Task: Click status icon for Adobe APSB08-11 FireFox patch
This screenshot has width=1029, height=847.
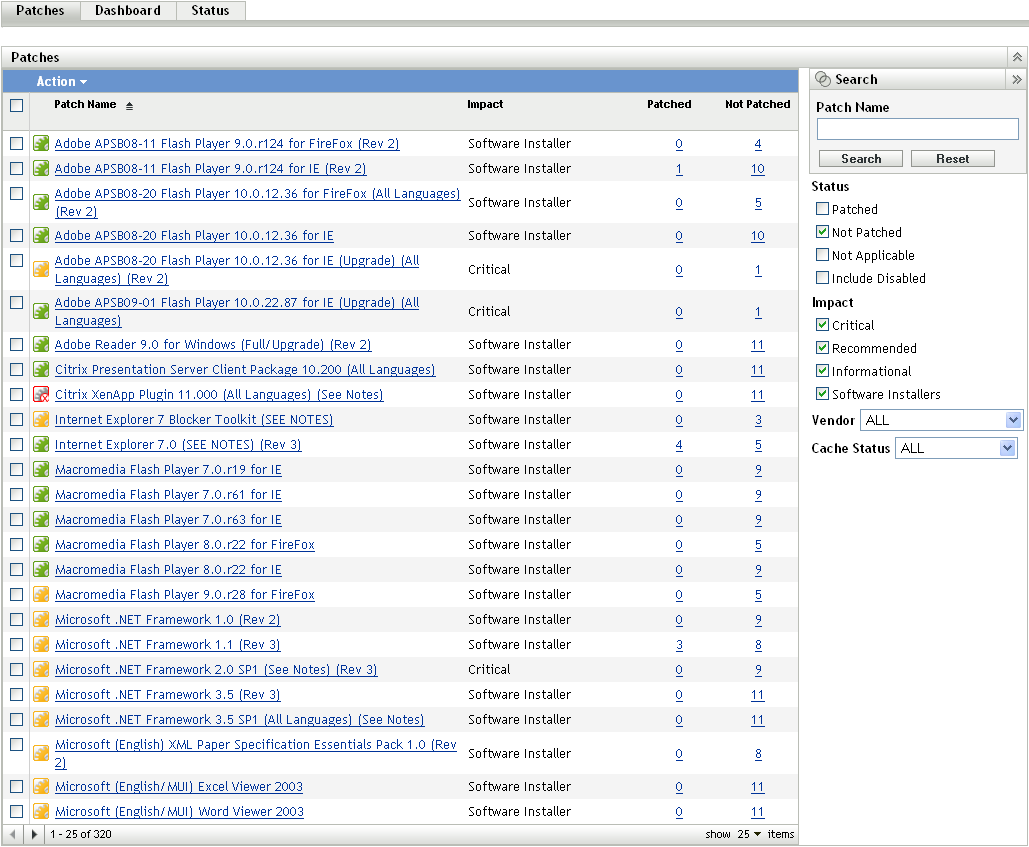Action: pos(41,143)
